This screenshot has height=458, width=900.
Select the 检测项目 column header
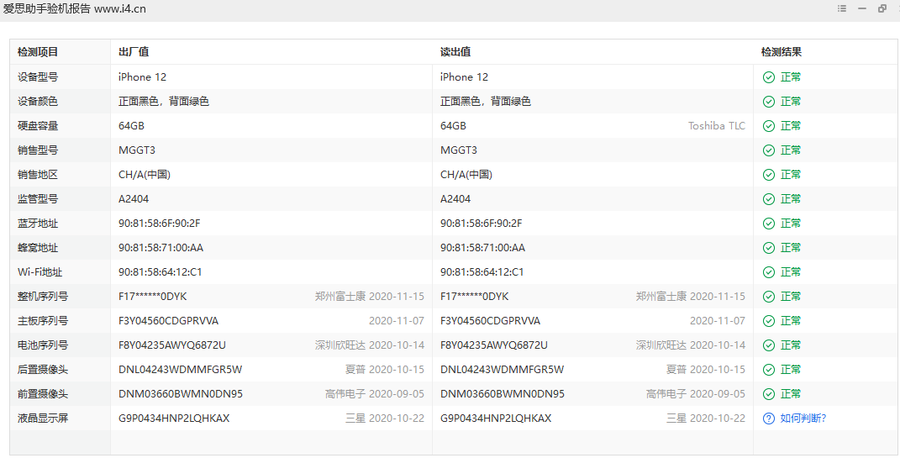(37, 52)
